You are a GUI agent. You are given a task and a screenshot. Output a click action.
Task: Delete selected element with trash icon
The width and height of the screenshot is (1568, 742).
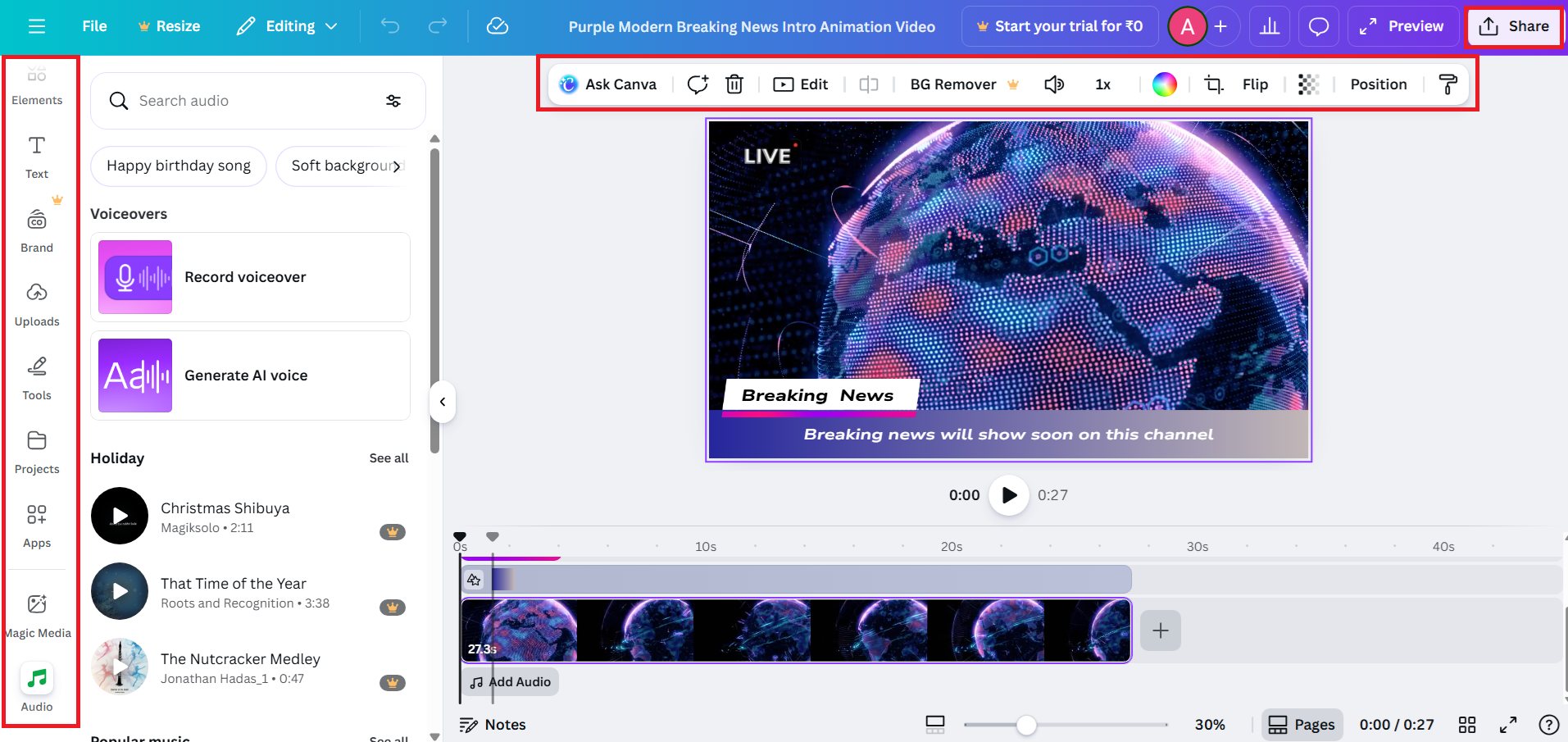(x=734, y=84)
